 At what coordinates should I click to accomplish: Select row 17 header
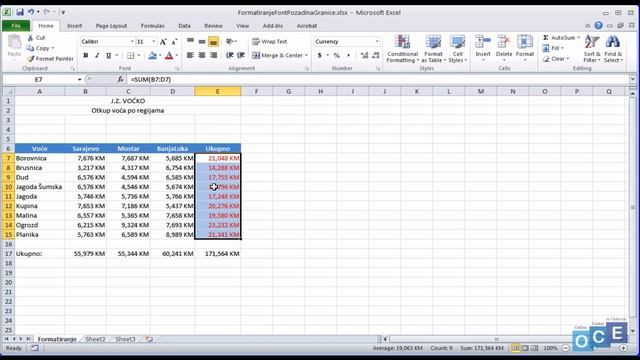click(8, 253)
